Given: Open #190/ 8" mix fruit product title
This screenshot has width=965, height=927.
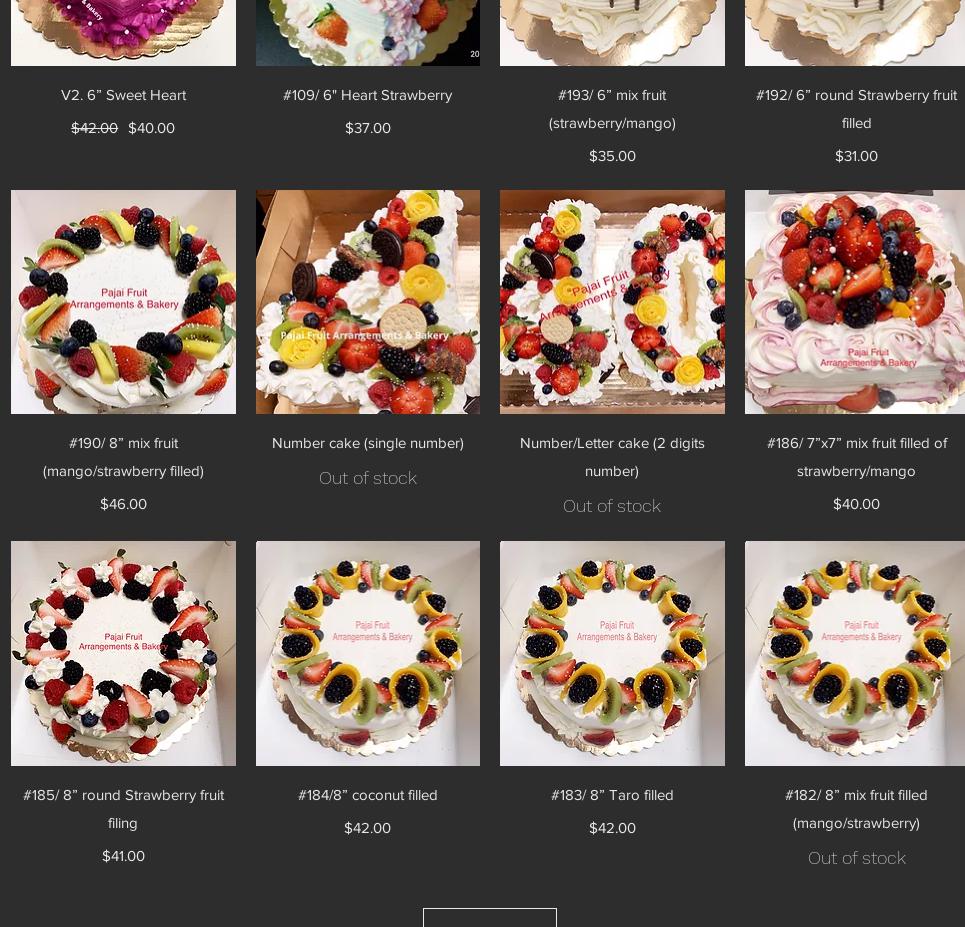Looking at the screenshot, I should [123, 457].
